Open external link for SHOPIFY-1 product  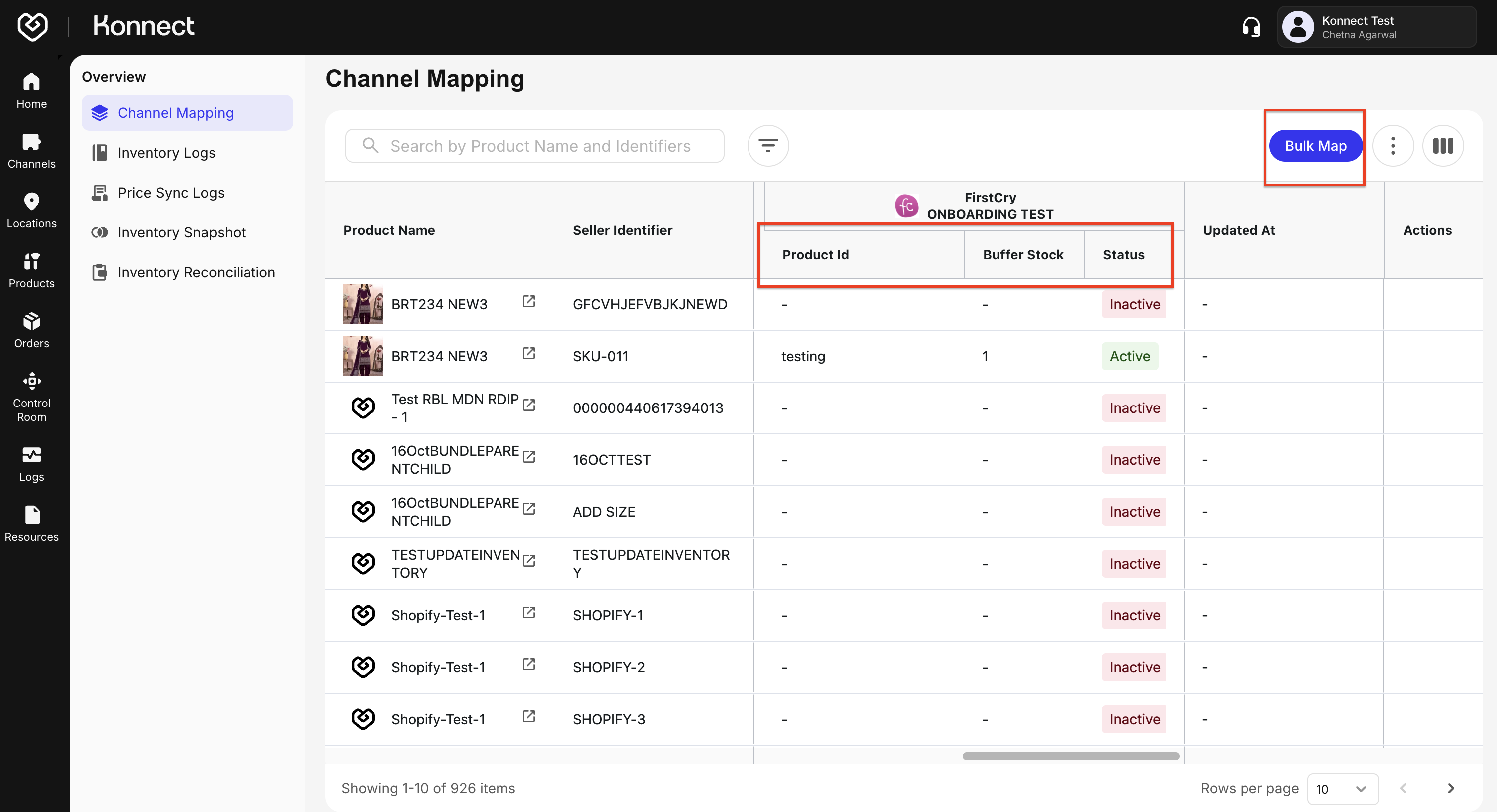click(528, 612)
